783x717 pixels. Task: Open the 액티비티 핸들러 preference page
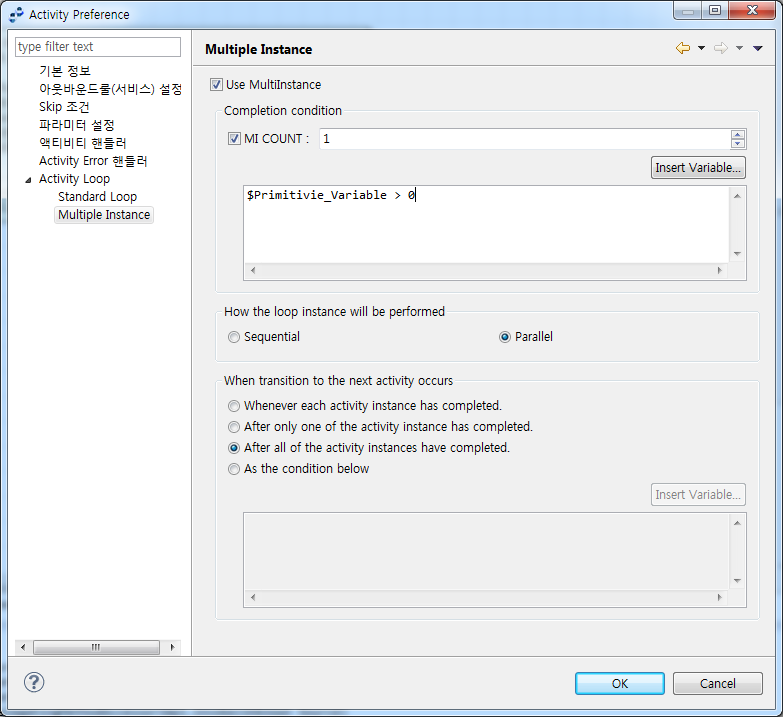click(x=82, y=143)
